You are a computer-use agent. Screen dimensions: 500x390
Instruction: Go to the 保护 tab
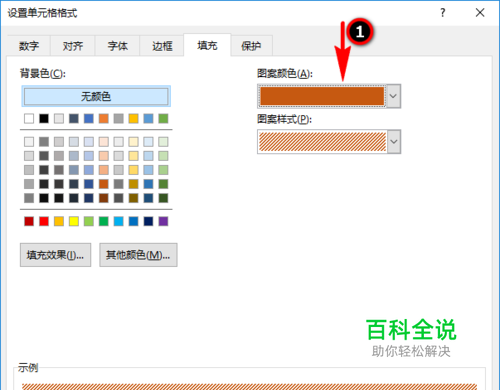[251, 46]
